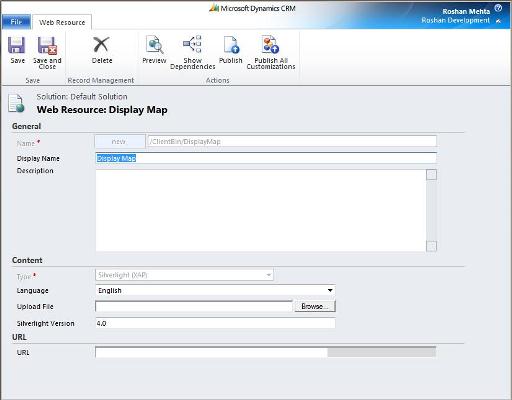Click the 'new' prefix box

click(120, 141)
